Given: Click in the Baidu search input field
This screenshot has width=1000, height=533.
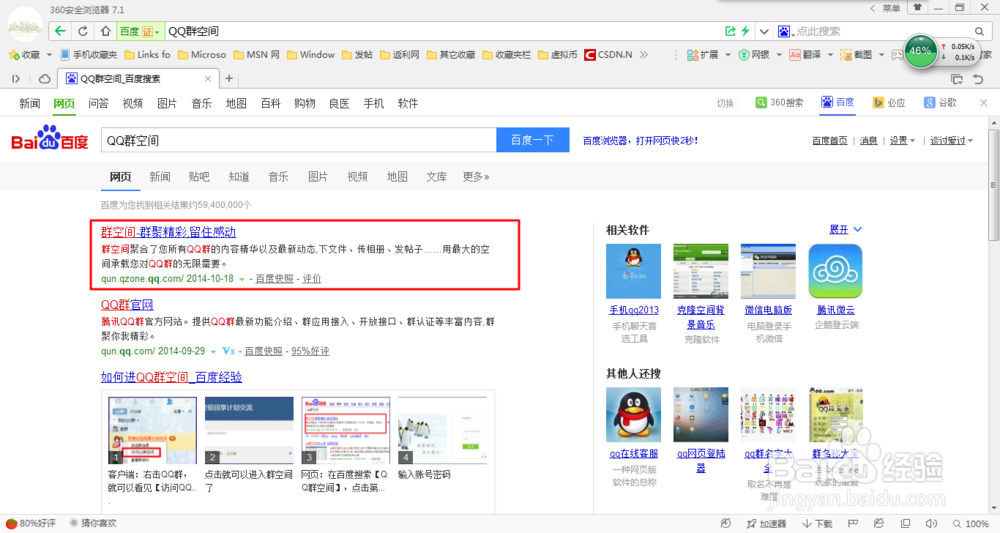Looking at the screenshot, I should pyautogui.click(x=298, y=140).
